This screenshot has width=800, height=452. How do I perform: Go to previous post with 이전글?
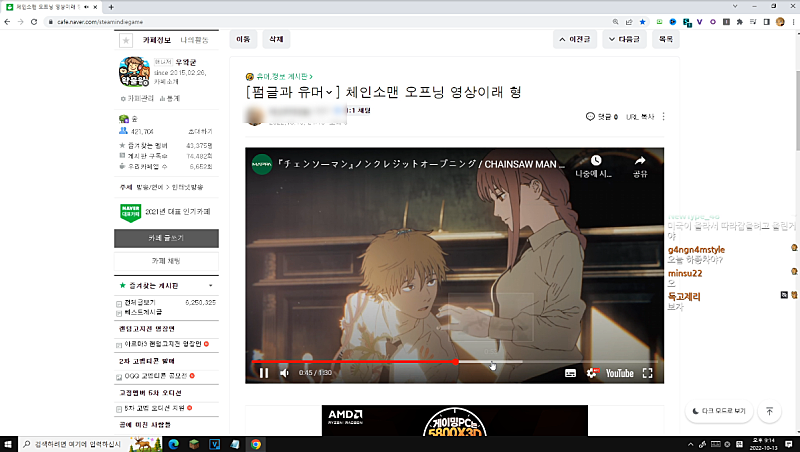[574, 39]
